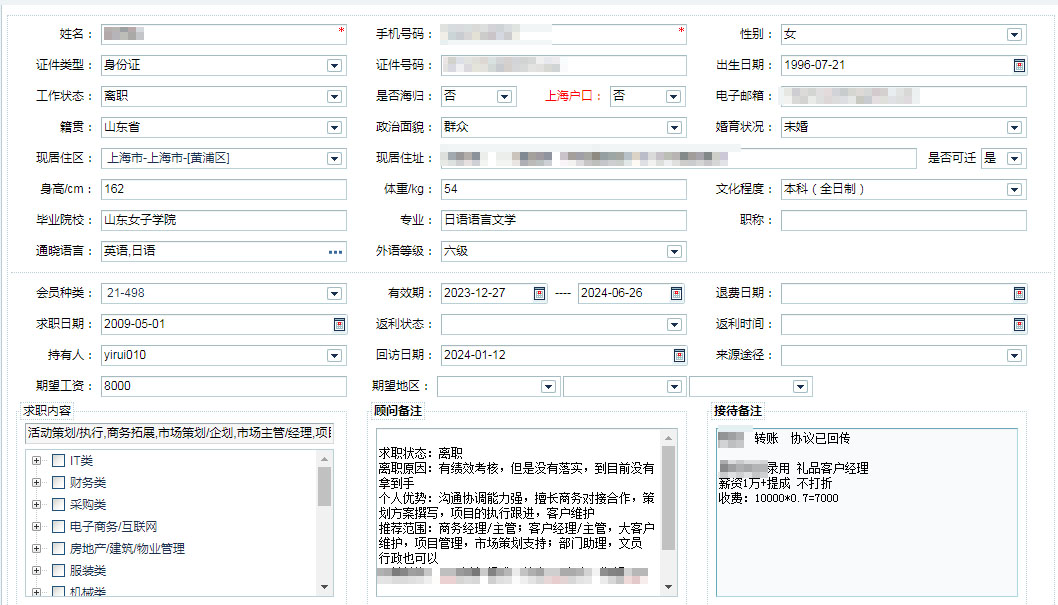
Task: Open the 退费日期 calendar icon
Action: [1019, 293]
